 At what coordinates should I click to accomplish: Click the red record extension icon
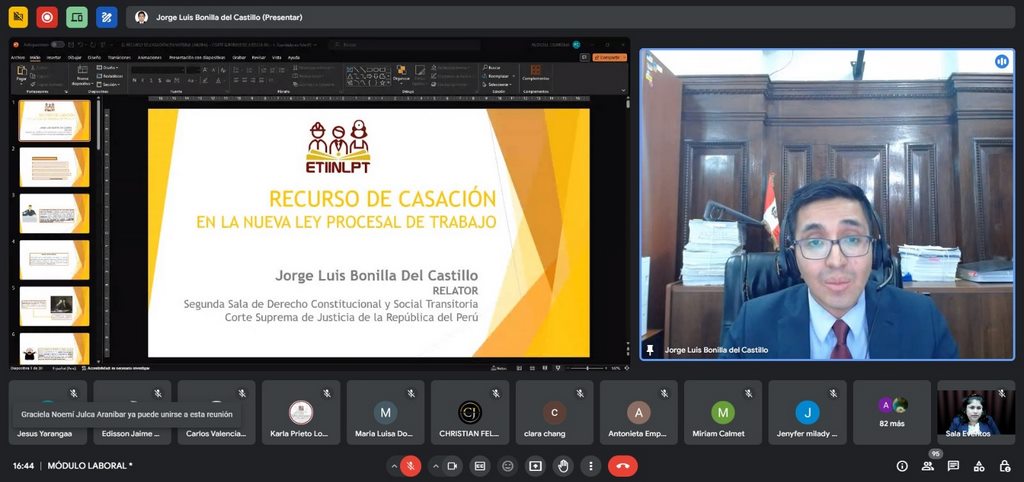pyautogui.click(x=47, y=17)
